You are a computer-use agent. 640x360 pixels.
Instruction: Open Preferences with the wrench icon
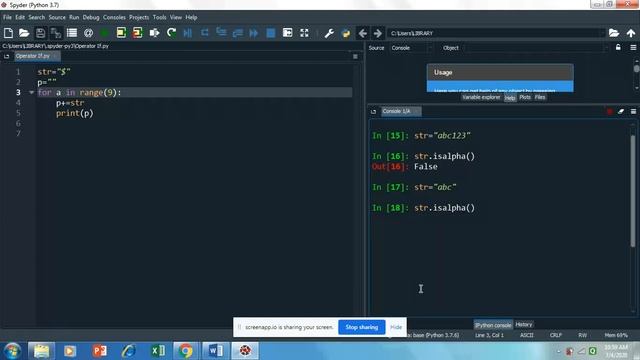[329, 33]
